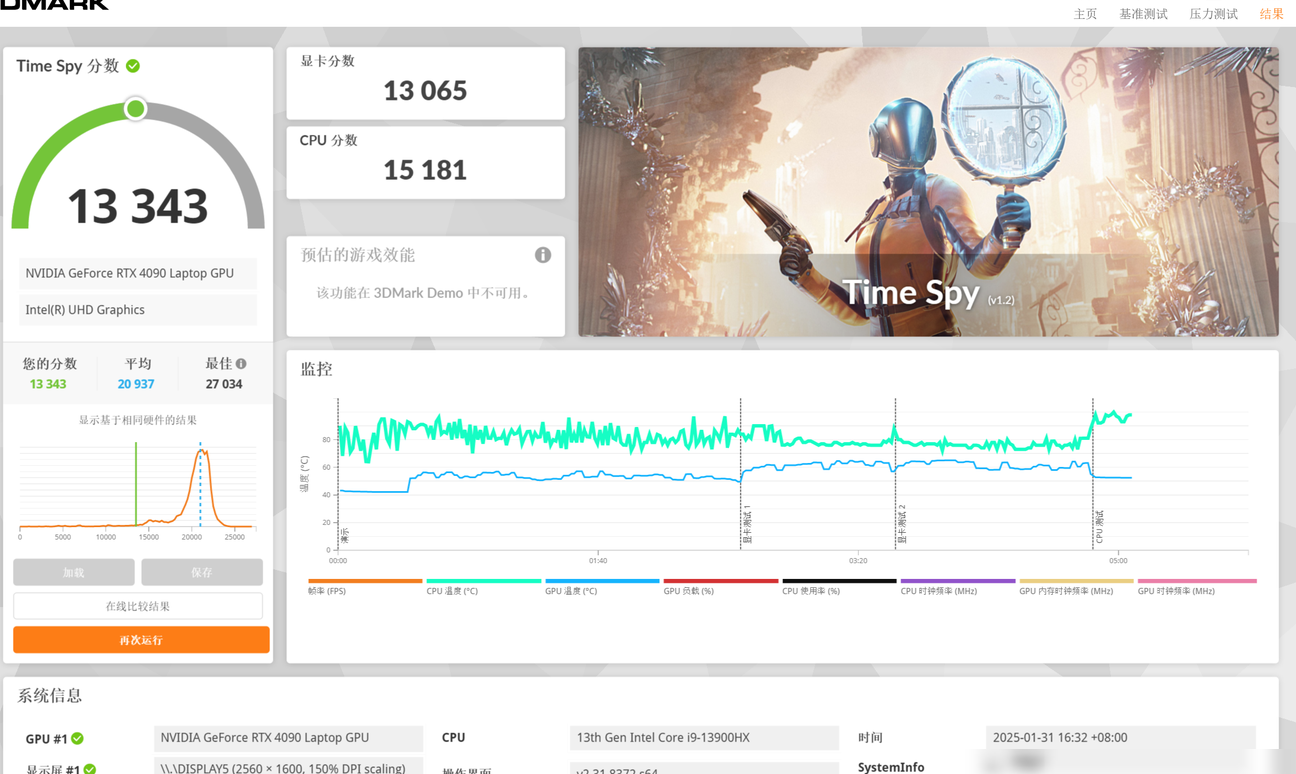Screen dimensions: 1296x774
Task: Toggle GPU 内存时钟频率 (MHz) legend series
Action: [x=1076, y=587]
